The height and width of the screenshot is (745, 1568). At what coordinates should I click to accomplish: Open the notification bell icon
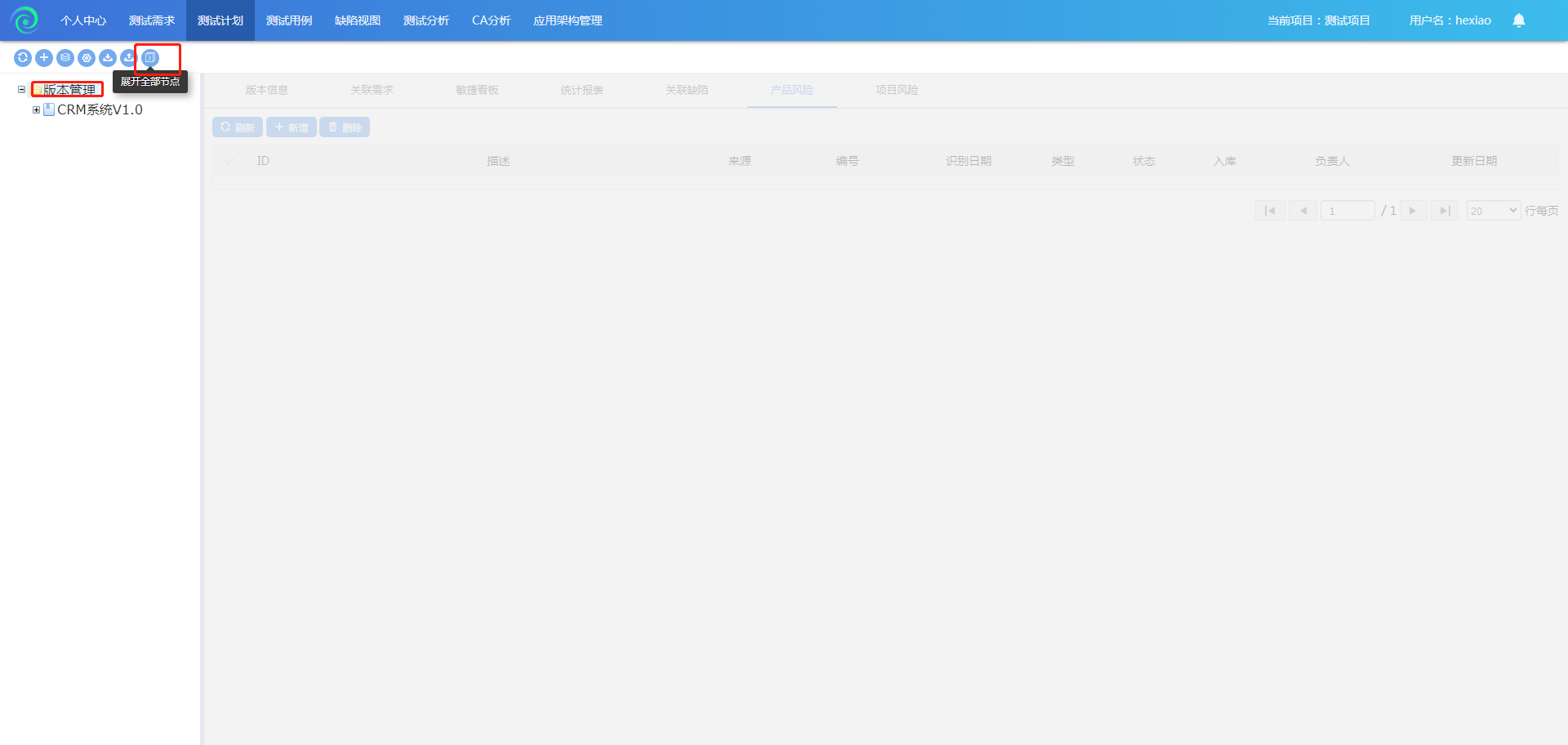[1518, 20]
